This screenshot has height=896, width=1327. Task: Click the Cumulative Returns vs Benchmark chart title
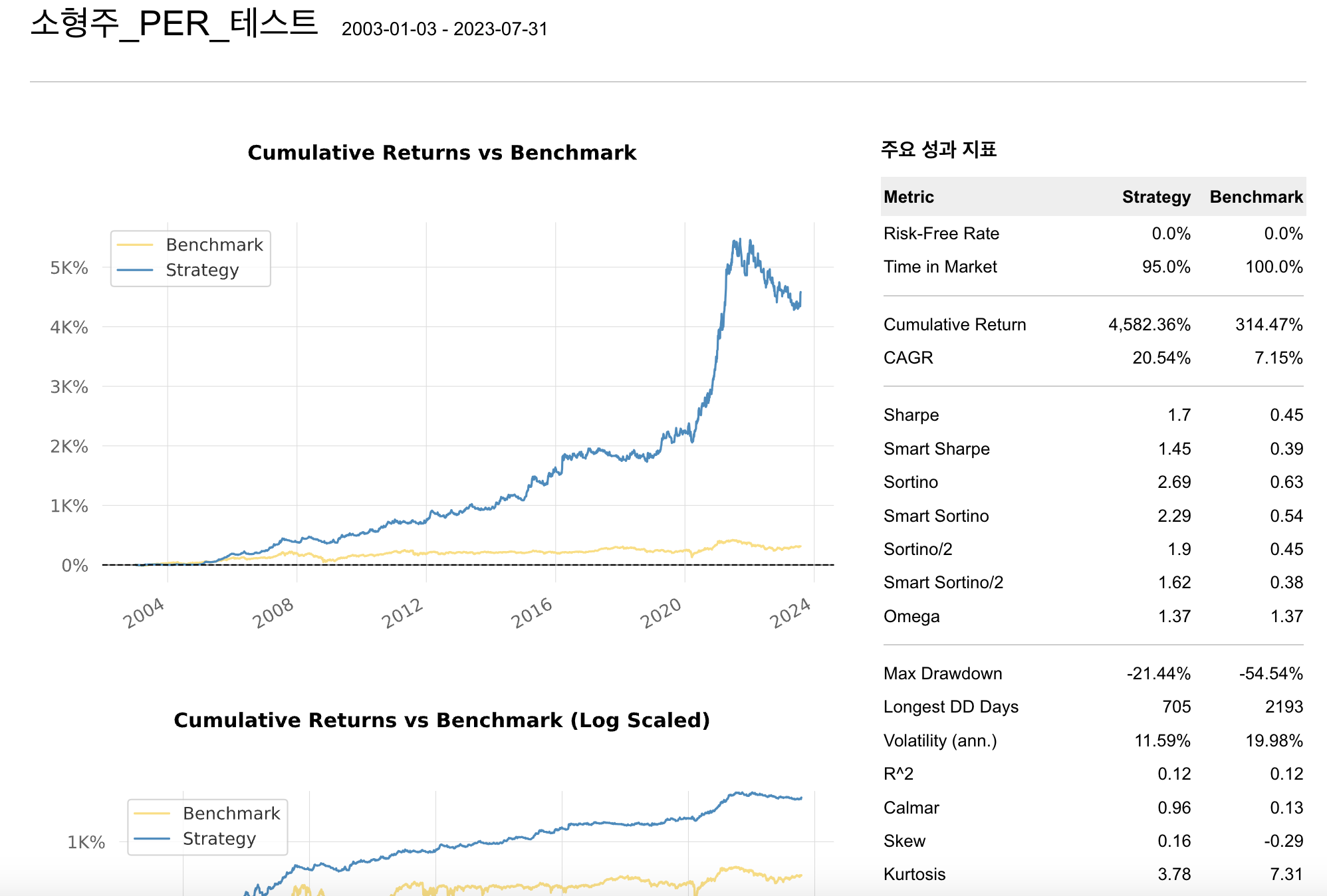pyautogui.click(x=441, y=153)
